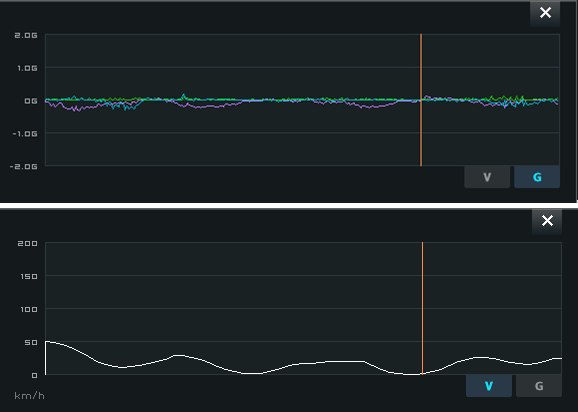Click the 0G axis label

[31, 101]
